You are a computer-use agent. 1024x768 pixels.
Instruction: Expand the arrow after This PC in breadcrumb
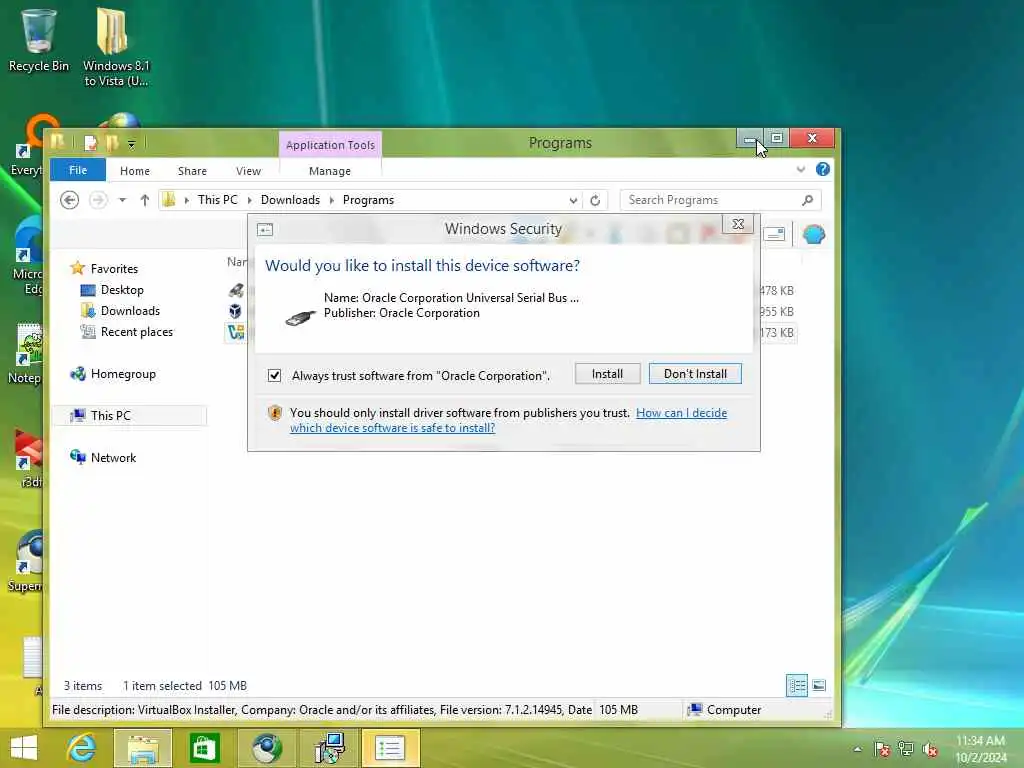click(249, 200)
